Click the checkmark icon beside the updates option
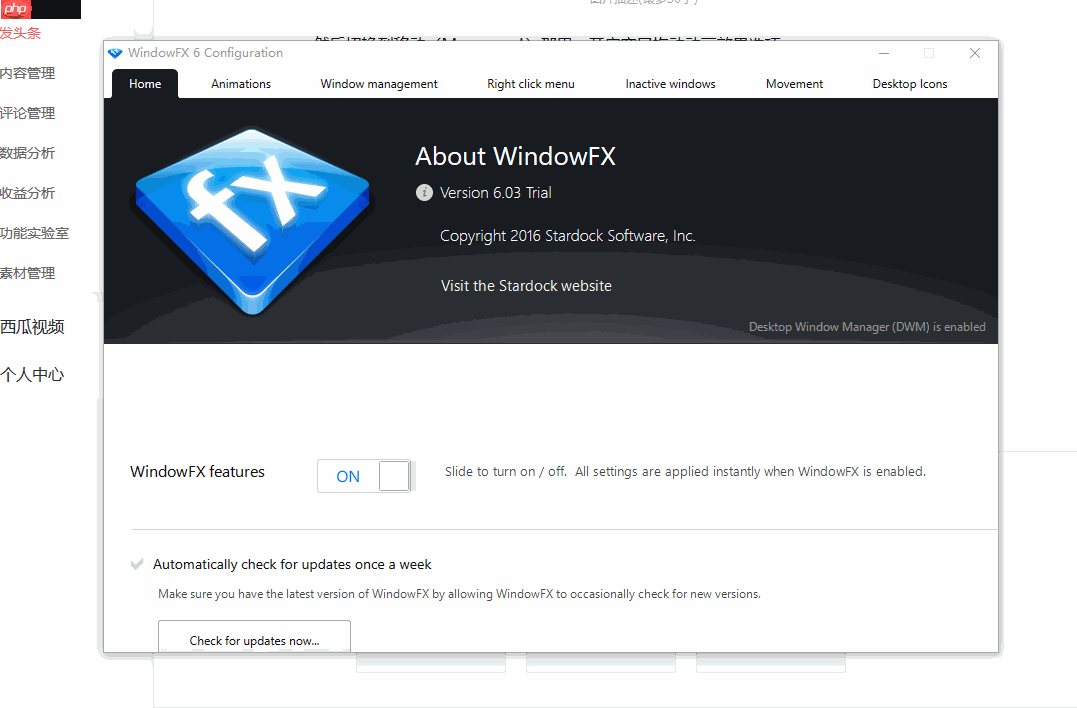Image resolution: width=1077 pixels, height=708 pixels. (x=136, y=563)
